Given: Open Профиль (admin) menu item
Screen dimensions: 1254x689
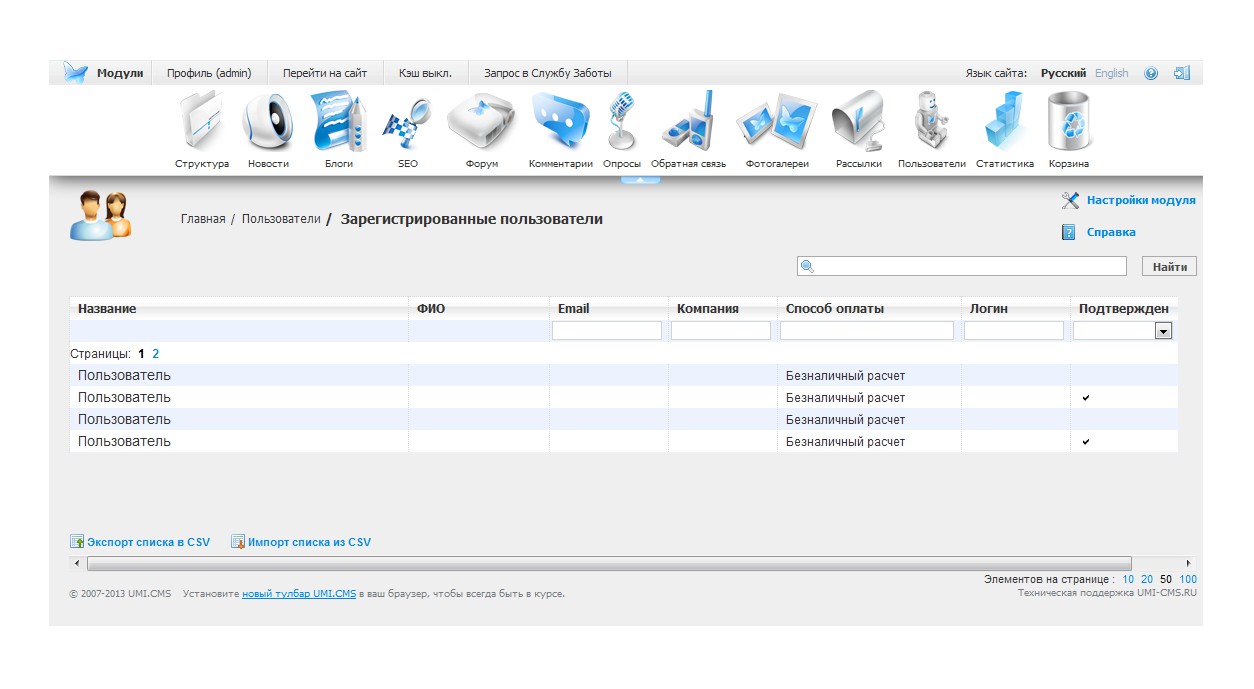Looking at the screenshot, I should point(209,73).
